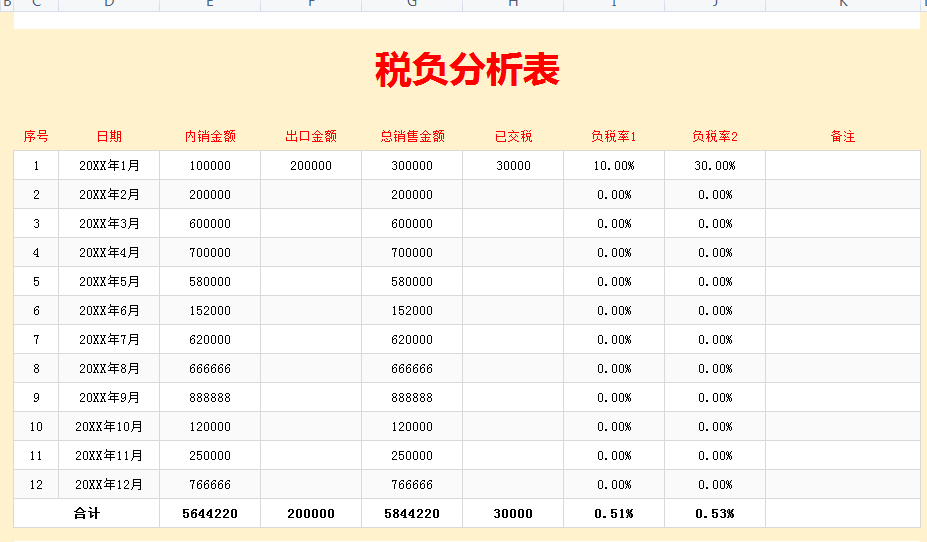Screen dimensions: 927x542
Task: Select the 出口金额 header cell
Action: (x=311, y=137)
